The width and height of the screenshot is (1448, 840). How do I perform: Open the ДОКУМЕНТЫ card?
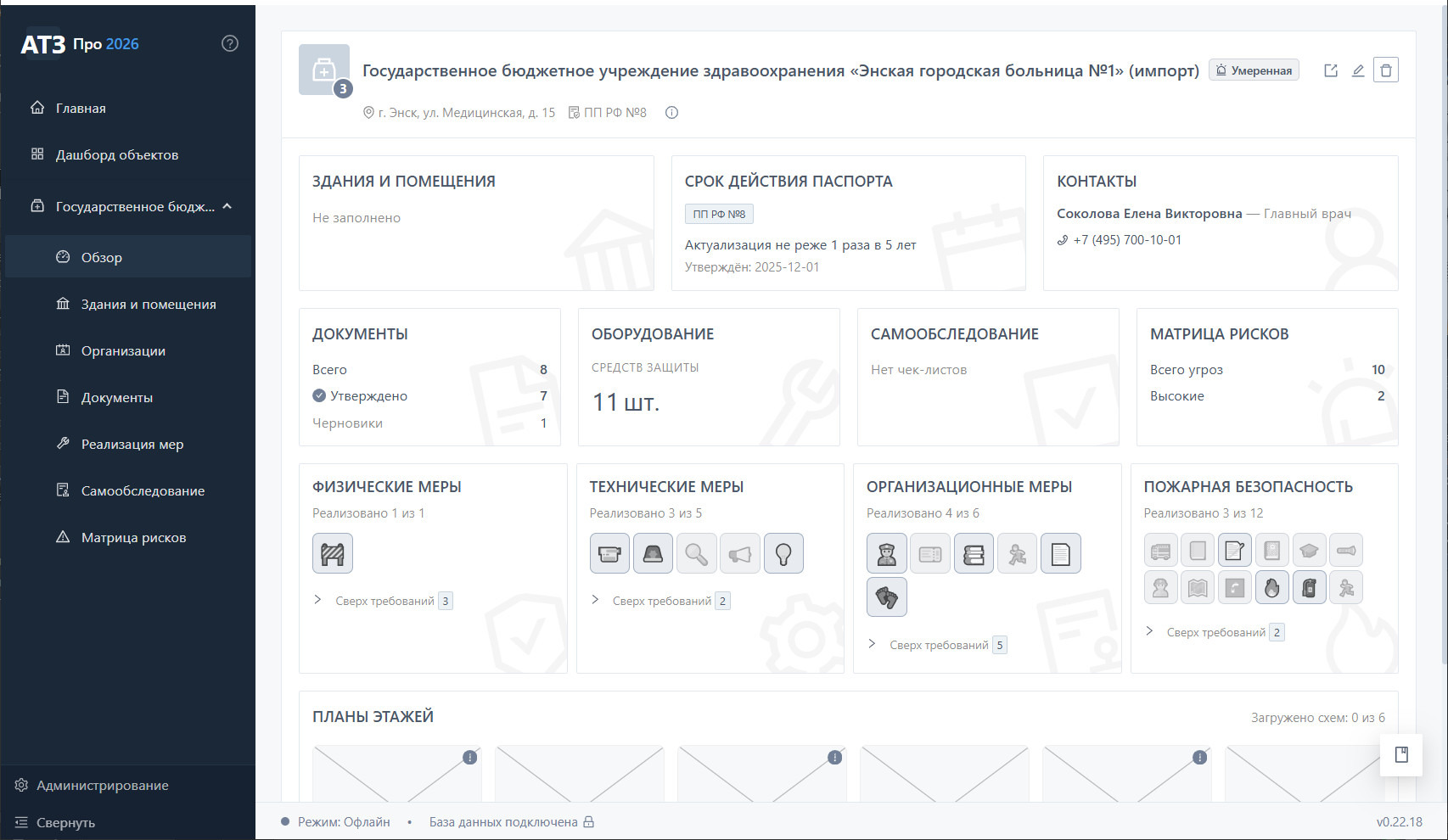click(x=429, y=377)
